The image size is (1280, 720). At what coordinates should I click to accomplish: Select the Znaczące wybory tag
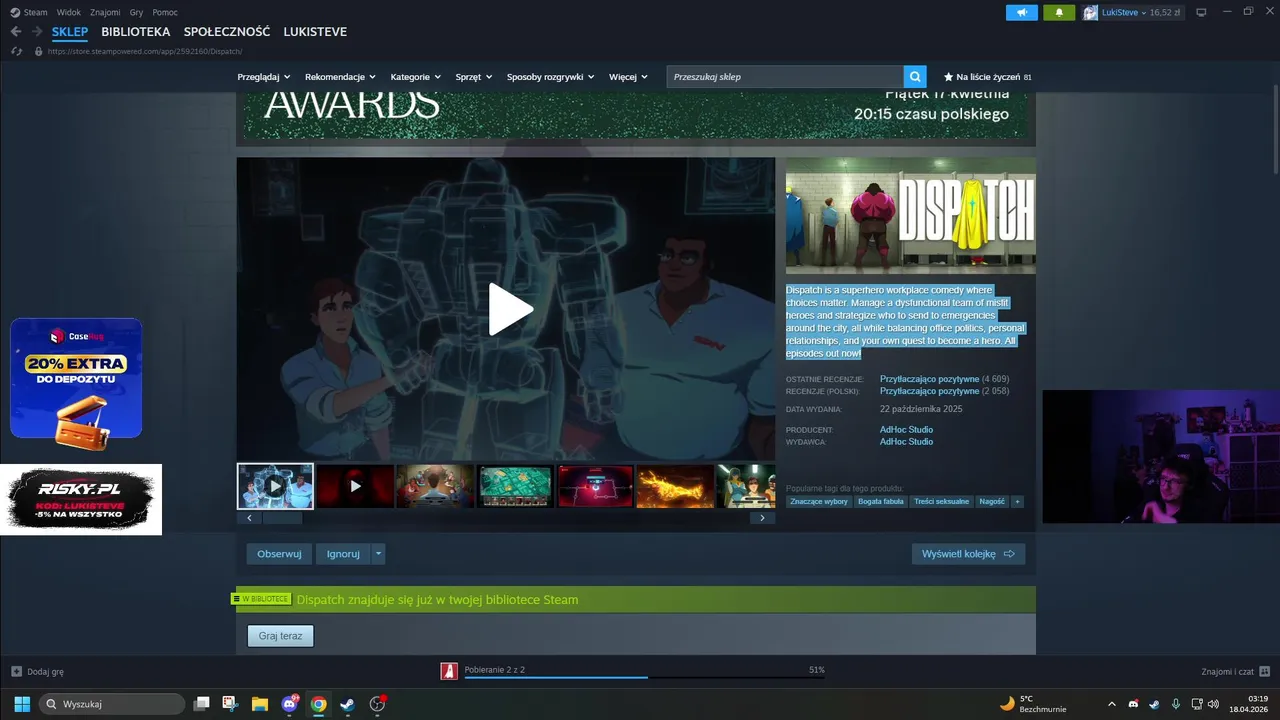coord(819,502)
